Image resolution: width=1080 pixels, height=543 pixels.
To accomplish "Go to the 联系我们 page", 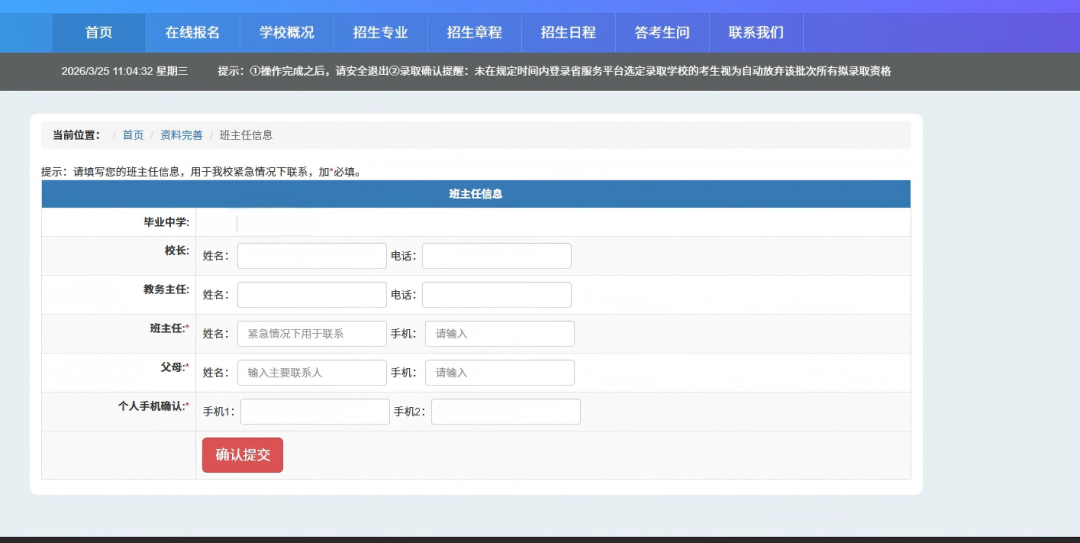I will (x=756, y=32).
